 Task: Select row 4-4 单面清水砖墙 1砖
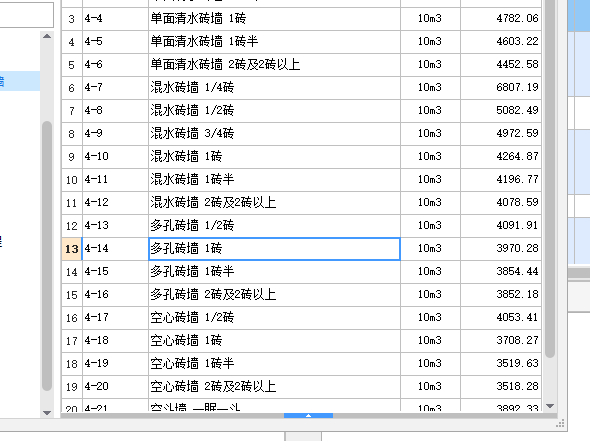click(301, 18)
